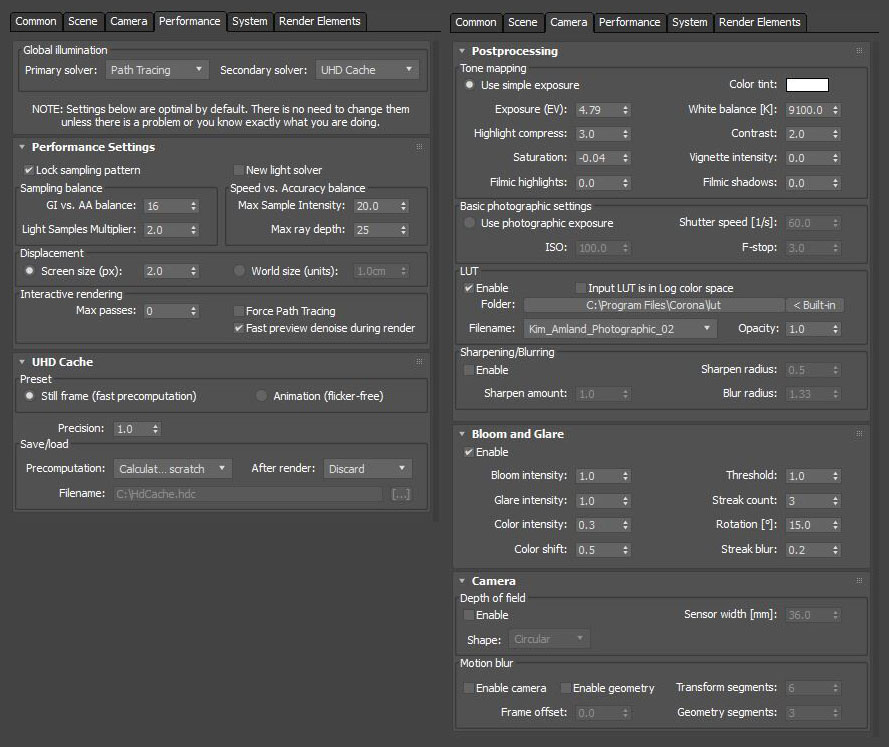
Task: Select the Use photographic exposure radio button
Action: point(469,223)
